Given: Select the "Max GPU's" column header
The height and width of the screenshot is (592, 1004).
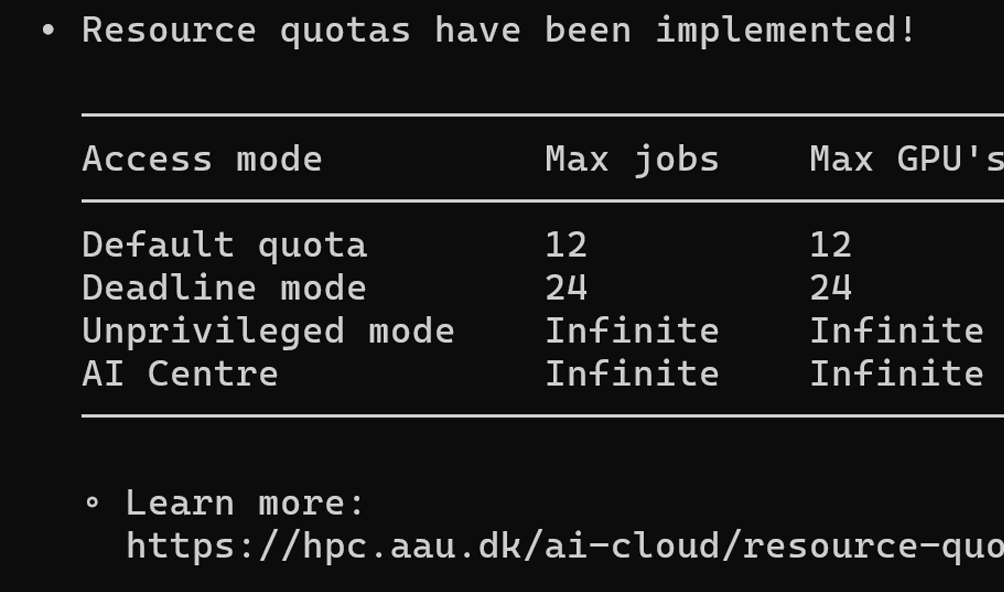Looking at the screenshot, I should (x=905, y=159).
